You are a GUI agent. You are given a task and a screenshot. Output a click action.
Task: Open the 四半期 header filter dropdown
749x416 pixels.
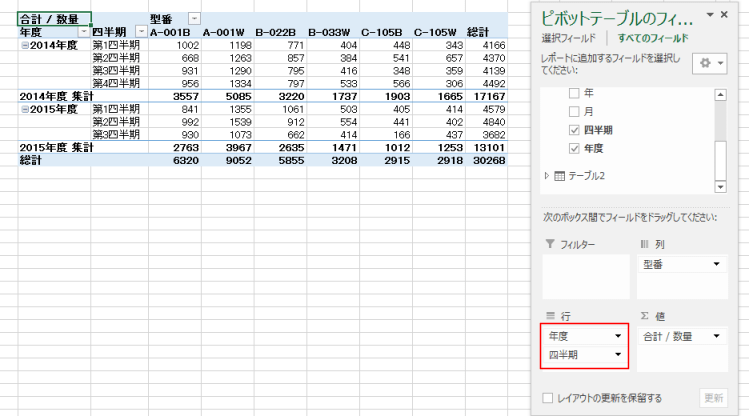click(139, 32)
